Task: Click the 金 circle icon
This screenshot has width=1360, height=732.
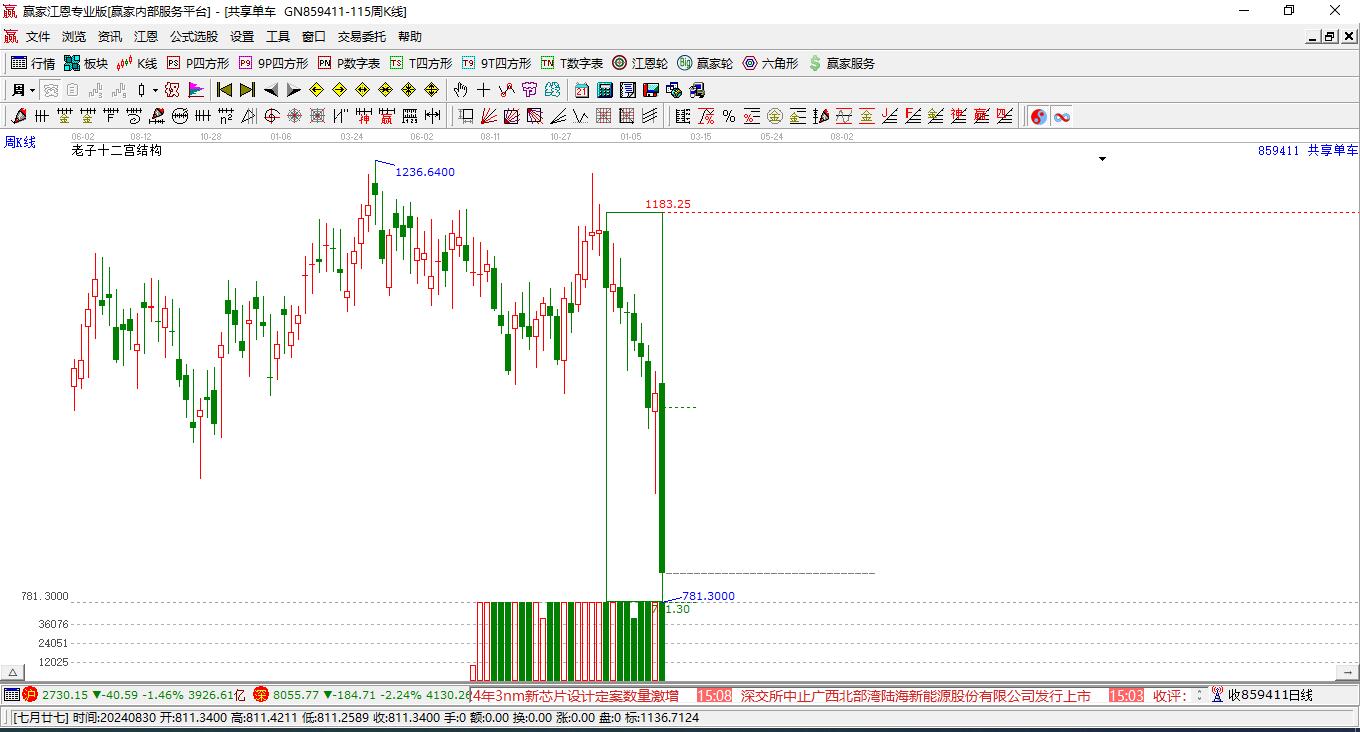Action: [775, 116]
